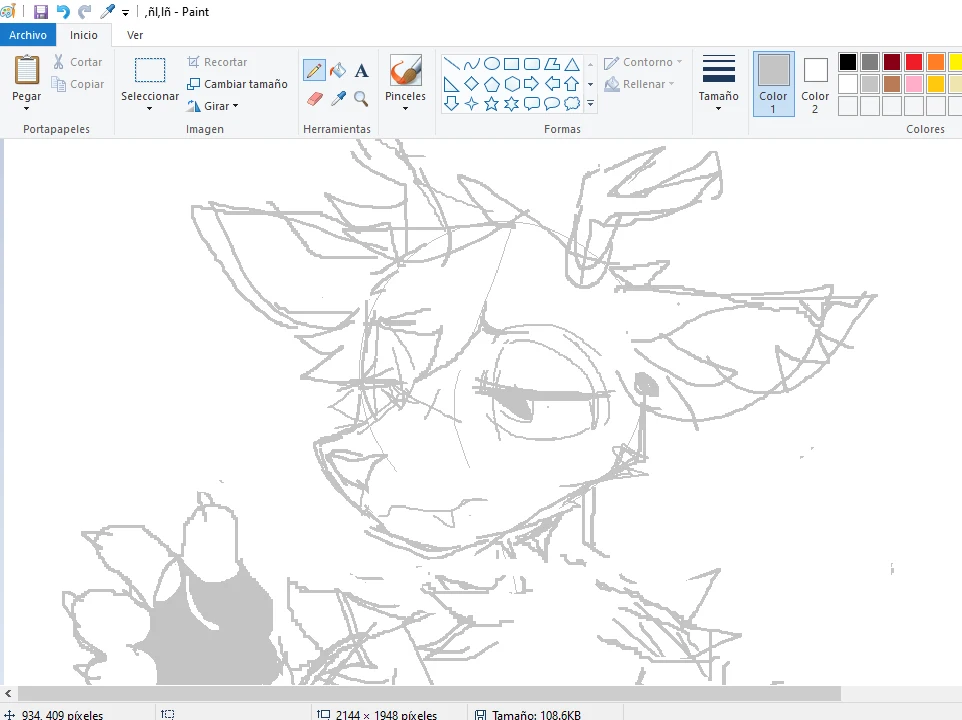Click the scroll left arrow
Image resolution: width=962 pixels, height=720 pixels.
pos(8,694)
